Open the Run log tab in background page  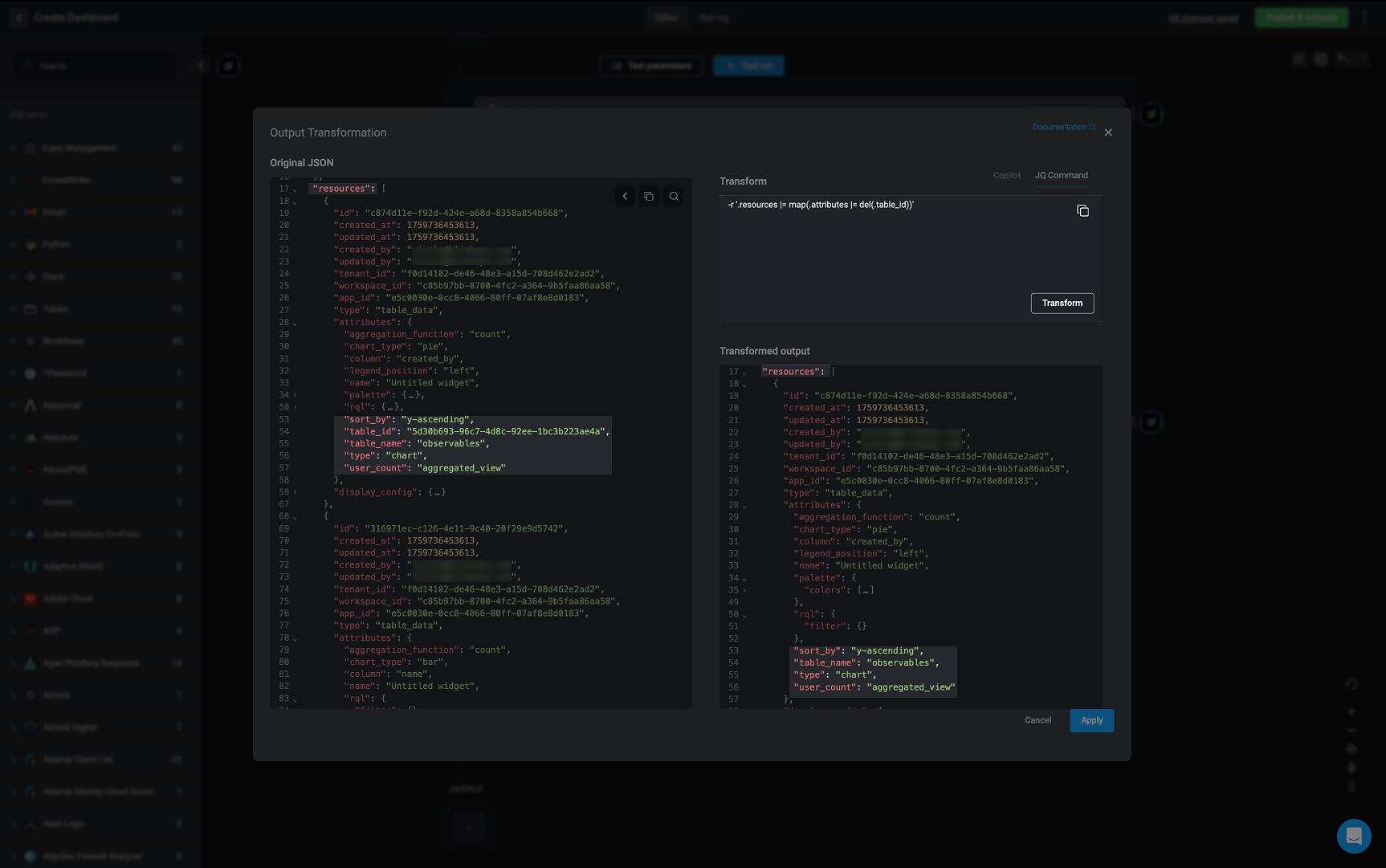(x=714, y=17)
